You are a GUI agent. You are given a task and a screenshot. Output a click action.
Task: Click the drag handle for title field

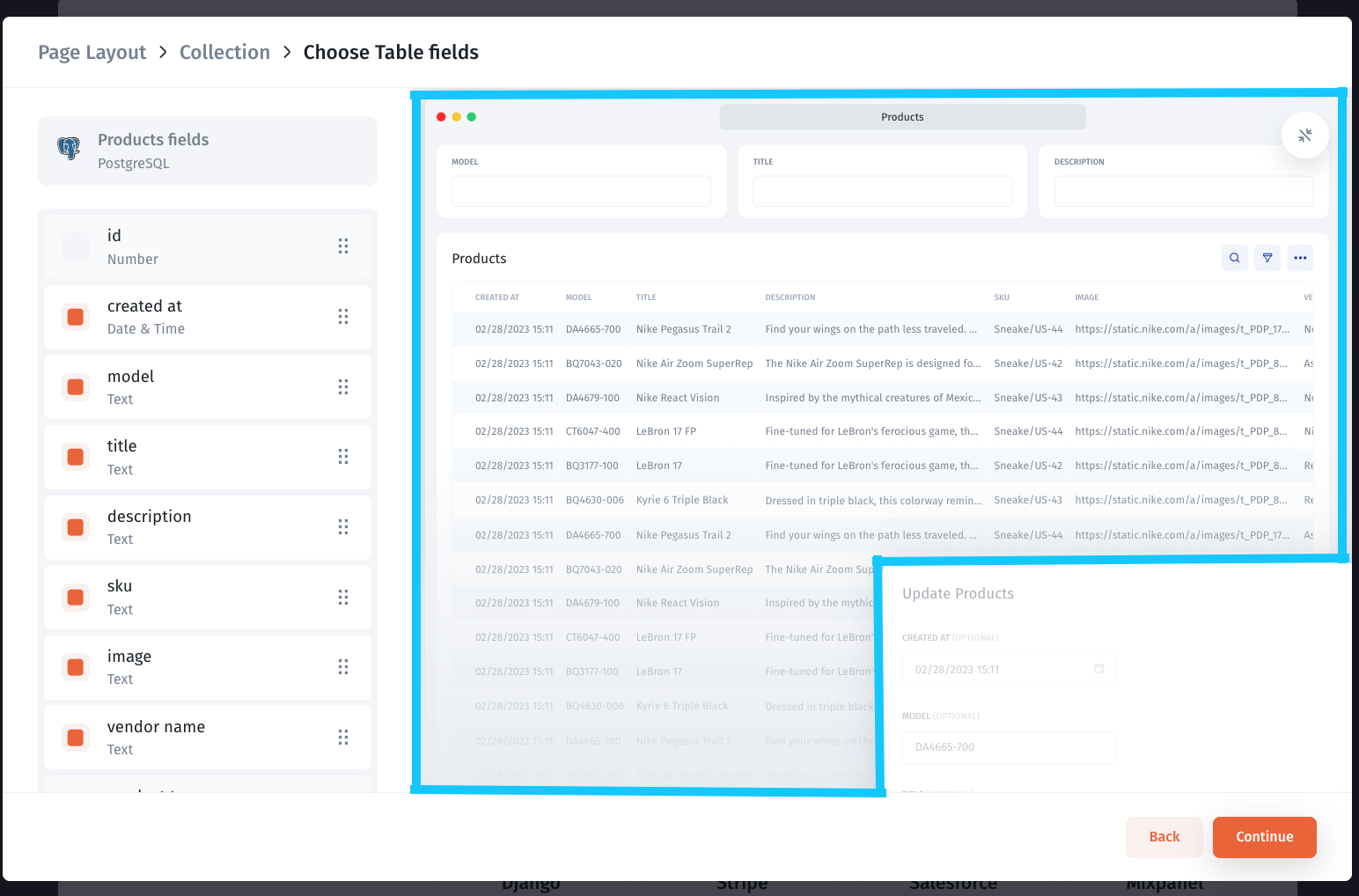click(343, 457)
